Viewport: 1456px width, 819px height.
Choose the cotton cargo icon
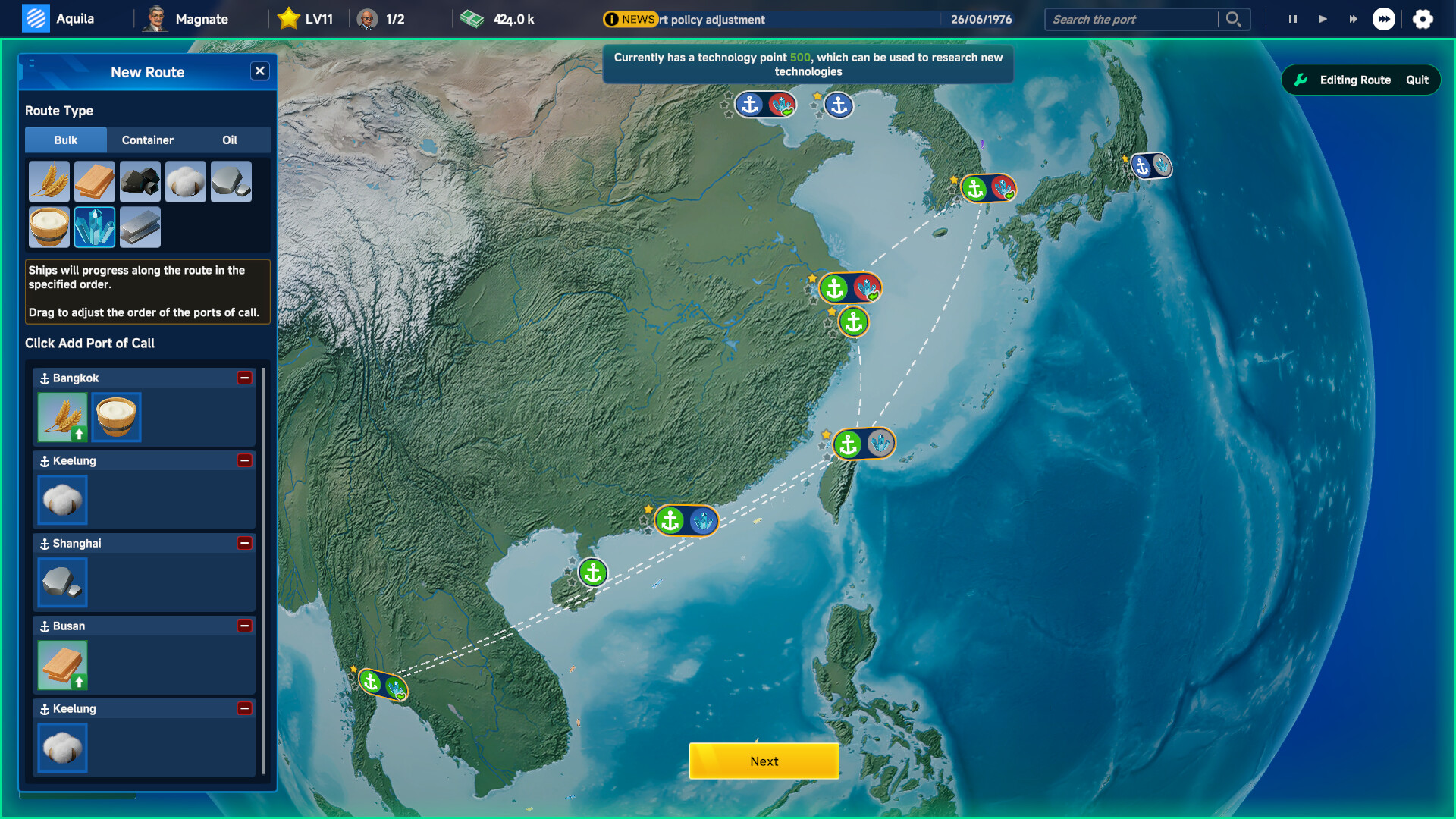[186, 181]
